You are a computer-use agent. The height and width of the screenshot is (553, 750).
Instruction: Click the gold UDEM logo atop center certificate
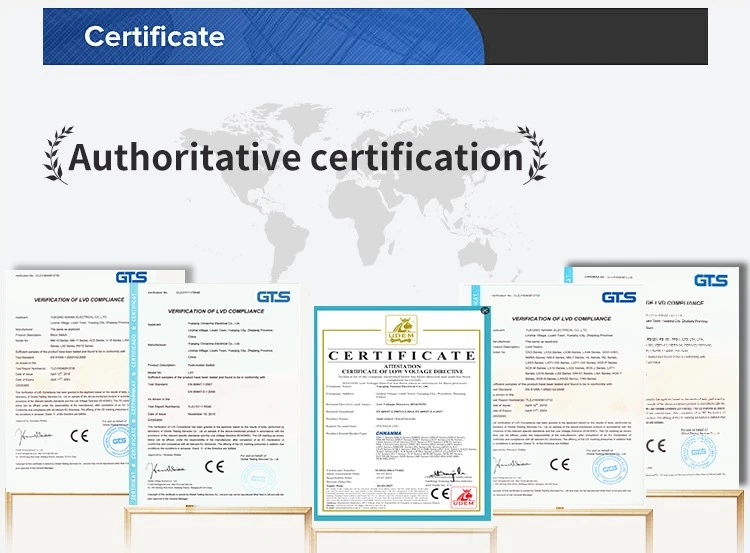point(402,330)
